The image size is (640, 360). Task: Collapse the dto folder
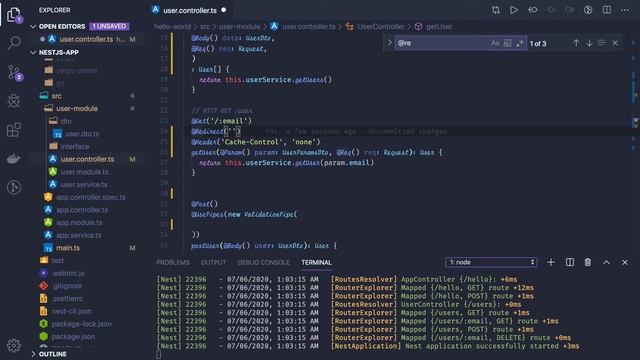point(66,121)
